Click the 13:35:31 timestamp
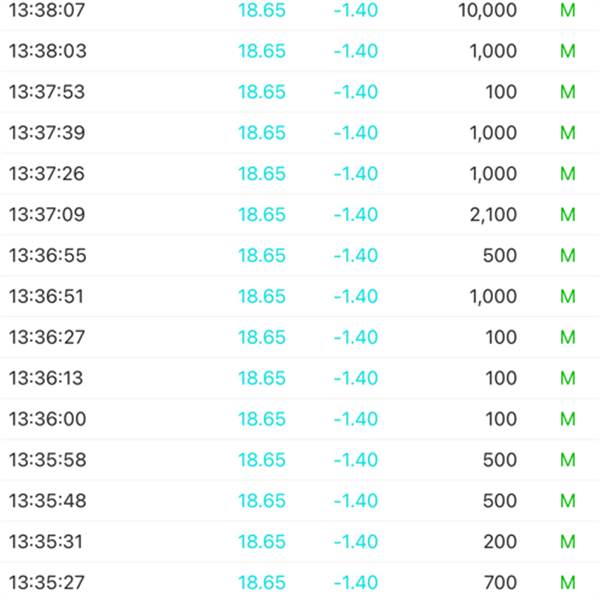The width and height of the screenshot is (600, 600). click(x=47, y=542)
